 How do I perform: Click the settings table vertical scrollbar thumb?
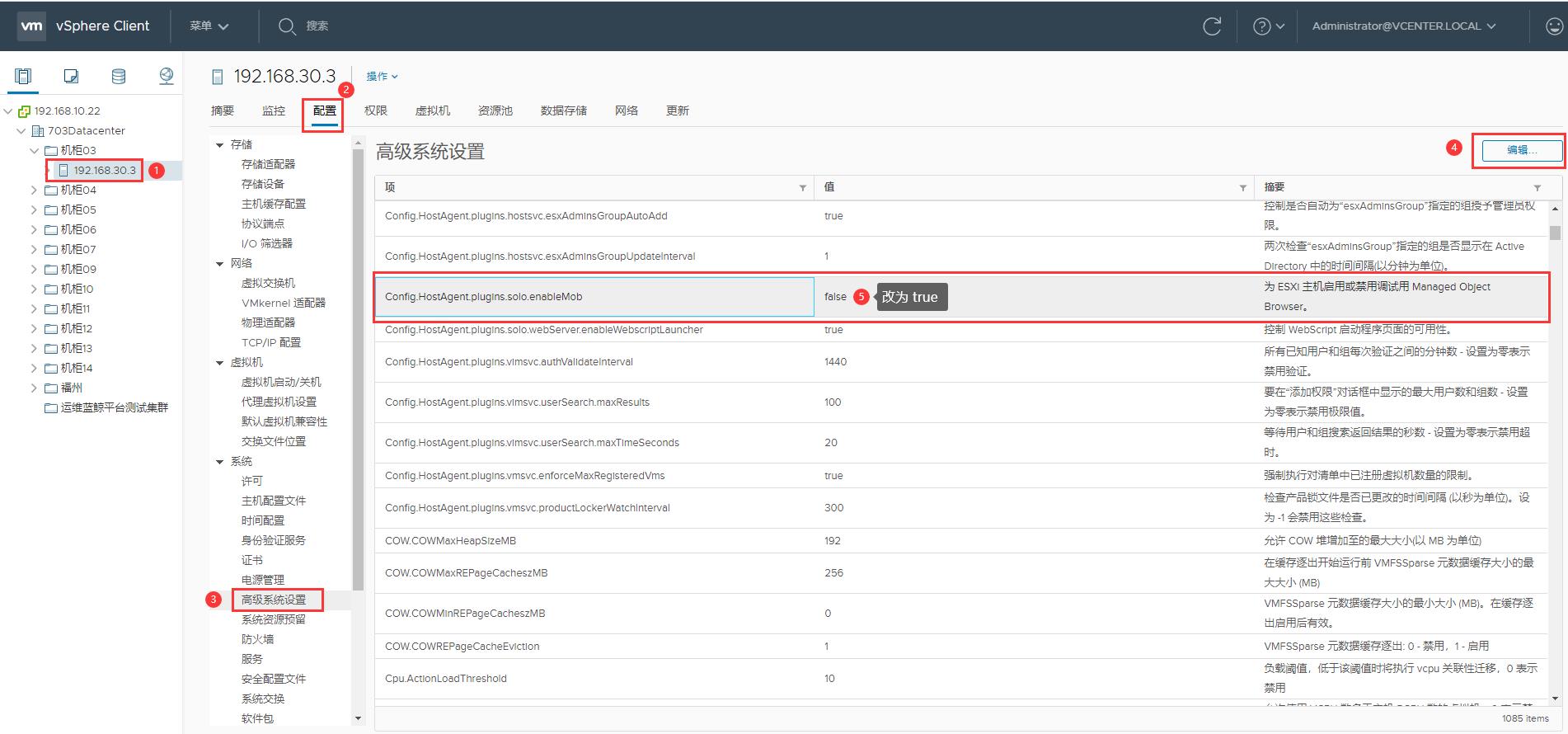pos(1555,233)
